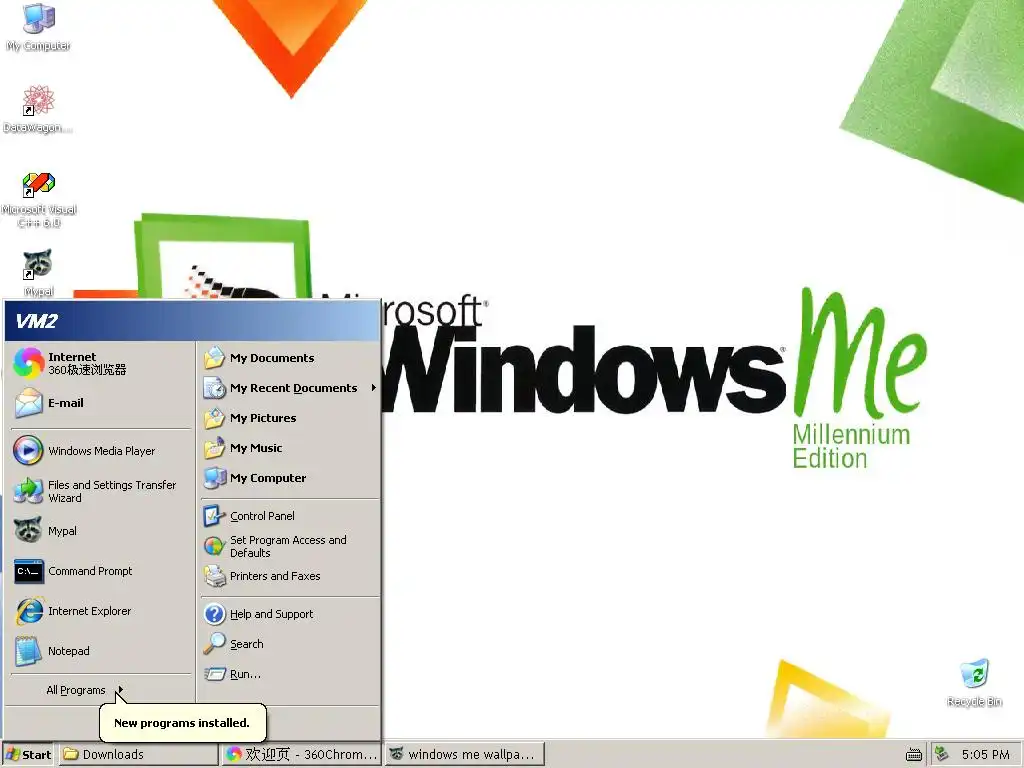Click the network tray icon near clock
Viewport: 1024px width, 768px height.
942,754
